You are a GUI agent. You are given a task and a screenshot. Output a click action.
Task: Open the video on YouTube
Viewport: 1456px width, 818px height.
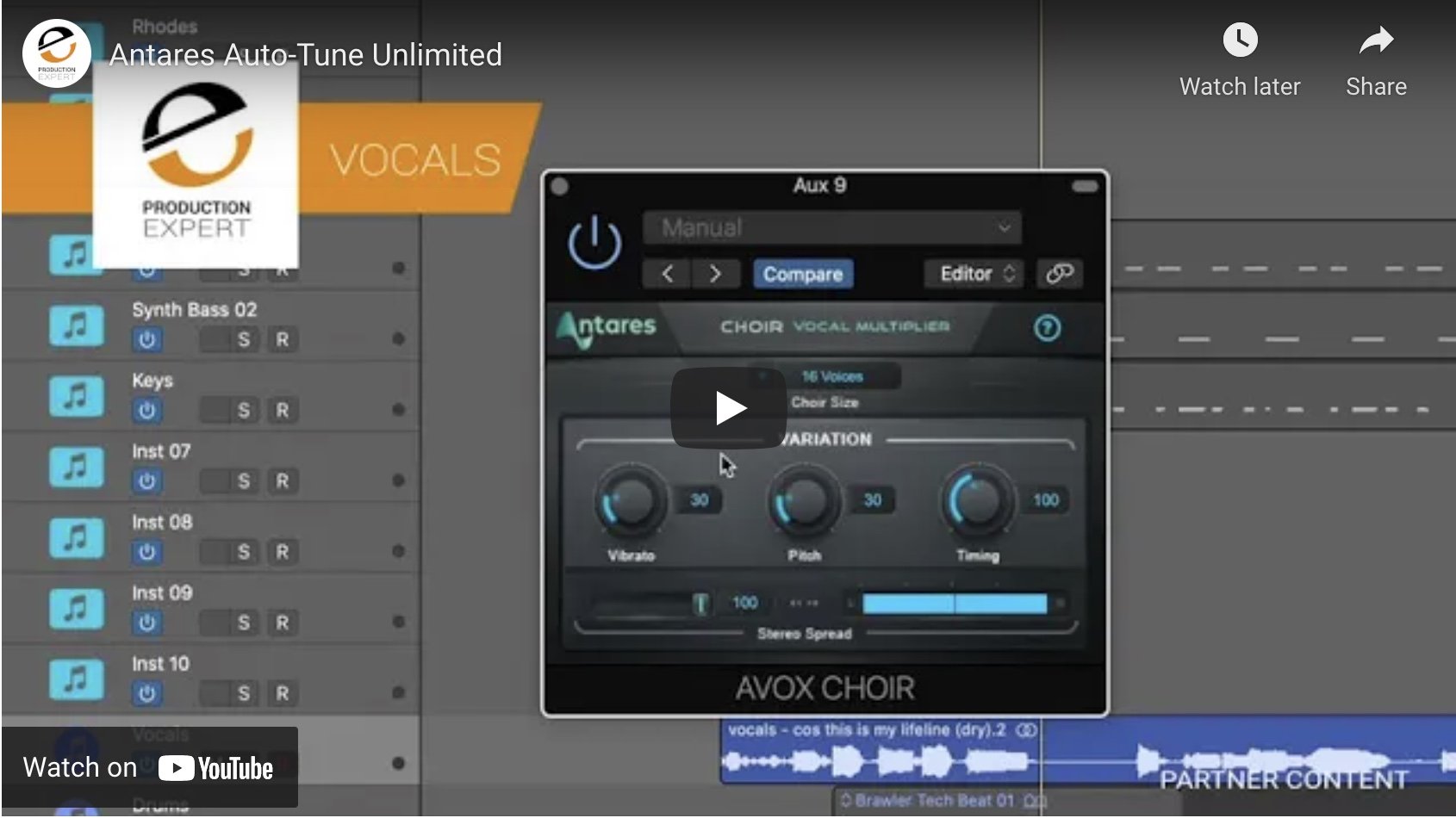point(150,767)
